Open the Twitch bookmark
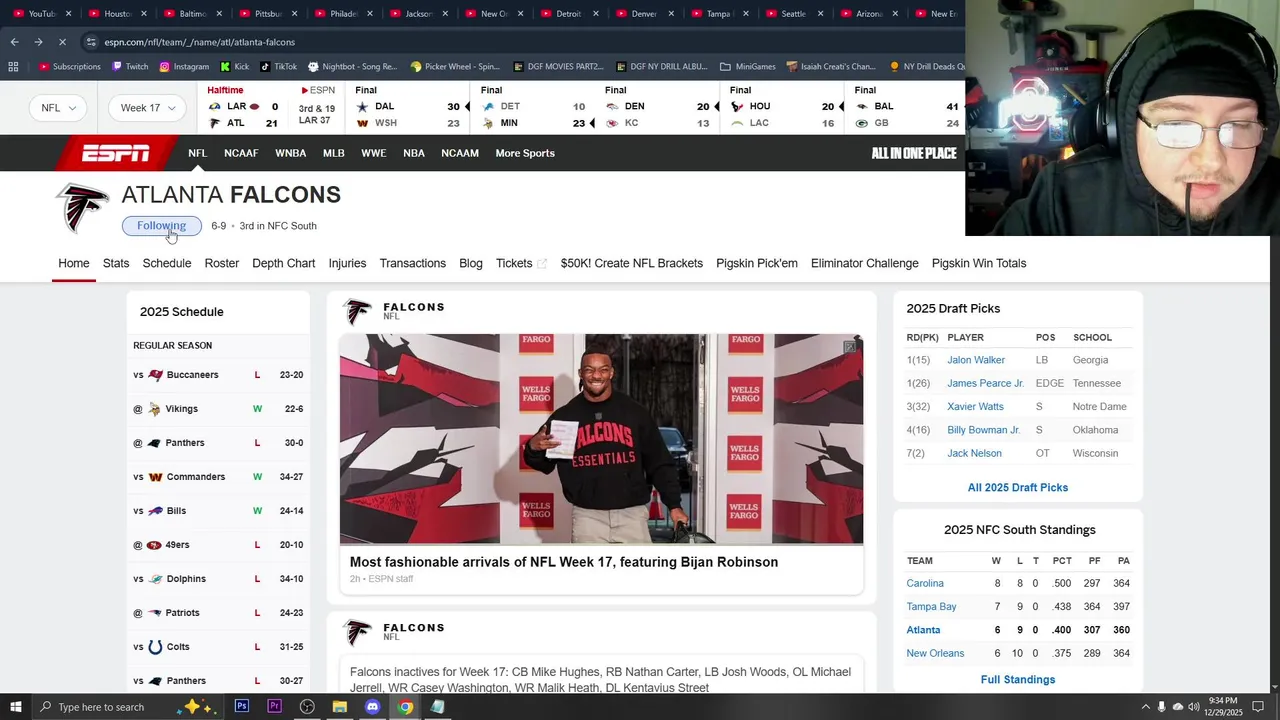 [130, 67]
